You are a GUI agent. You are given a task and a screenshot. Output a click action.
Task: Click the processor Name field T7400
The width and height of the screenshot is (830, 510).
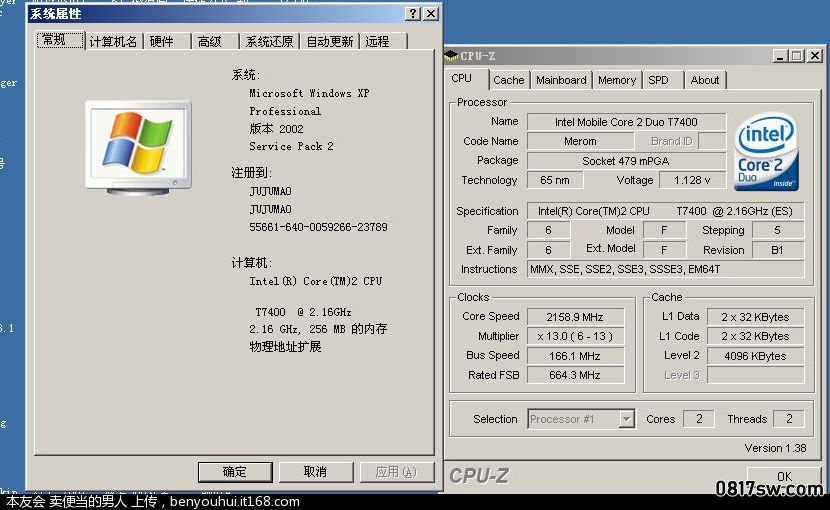click(626, 122)
